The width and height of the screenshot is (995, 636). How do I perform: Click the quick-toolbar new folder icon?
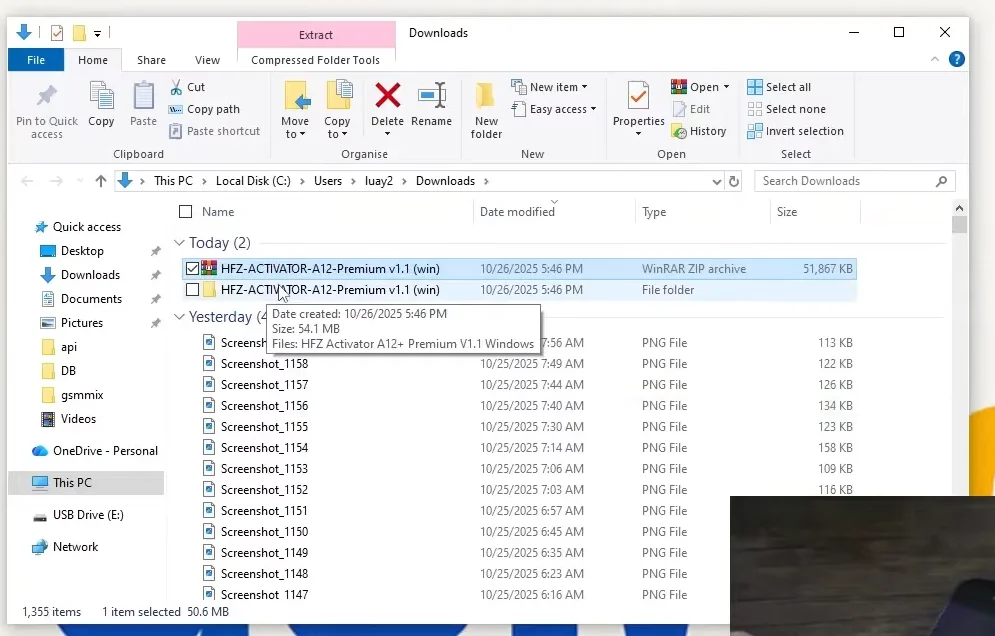(x=79, y=33)
